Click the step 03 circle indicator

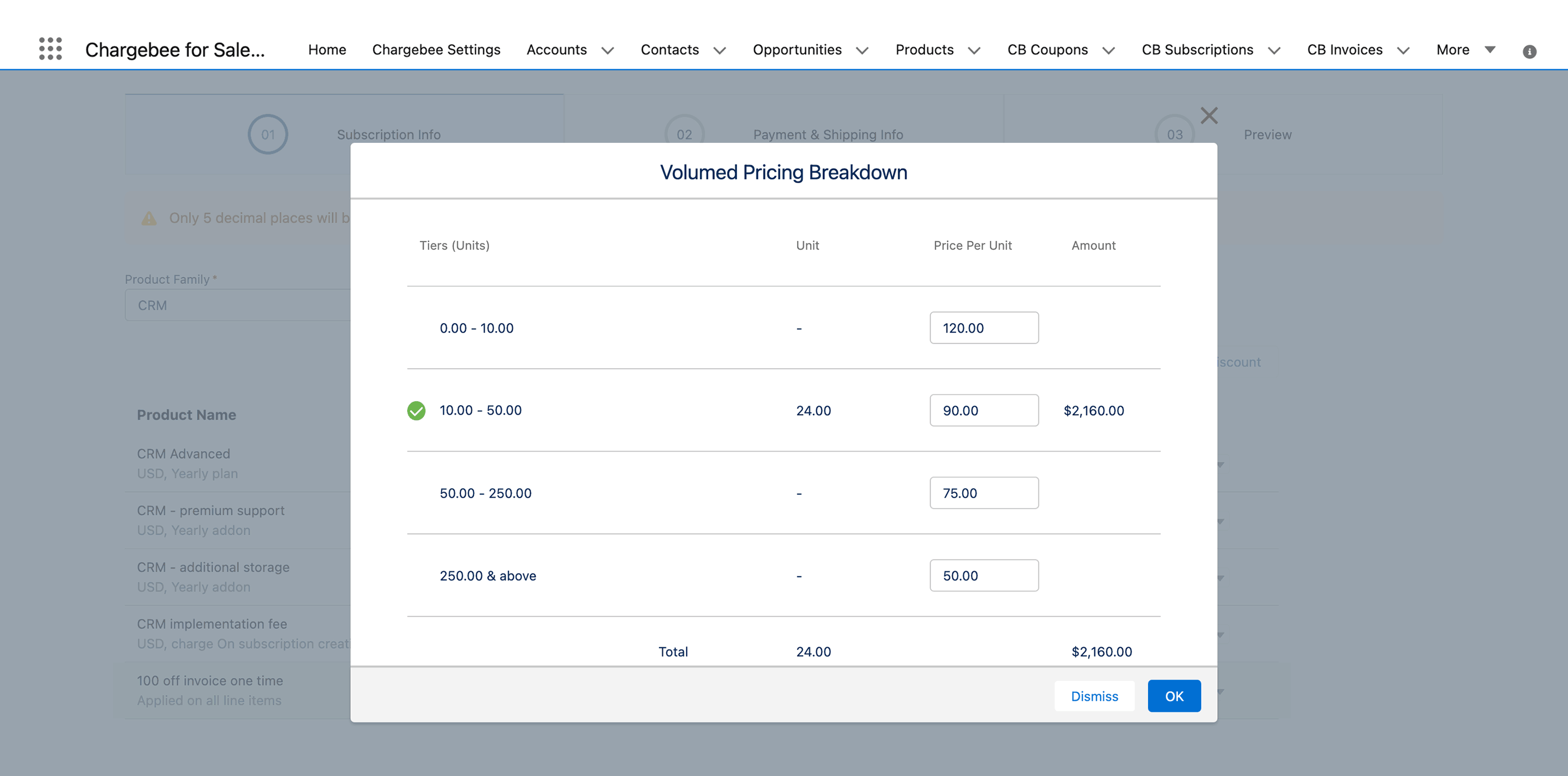point(1174,134)
